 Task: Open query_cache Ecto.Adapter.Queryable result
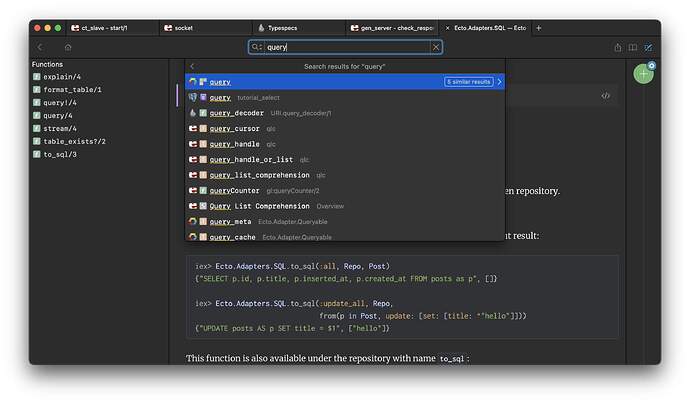tap(345, 236)
